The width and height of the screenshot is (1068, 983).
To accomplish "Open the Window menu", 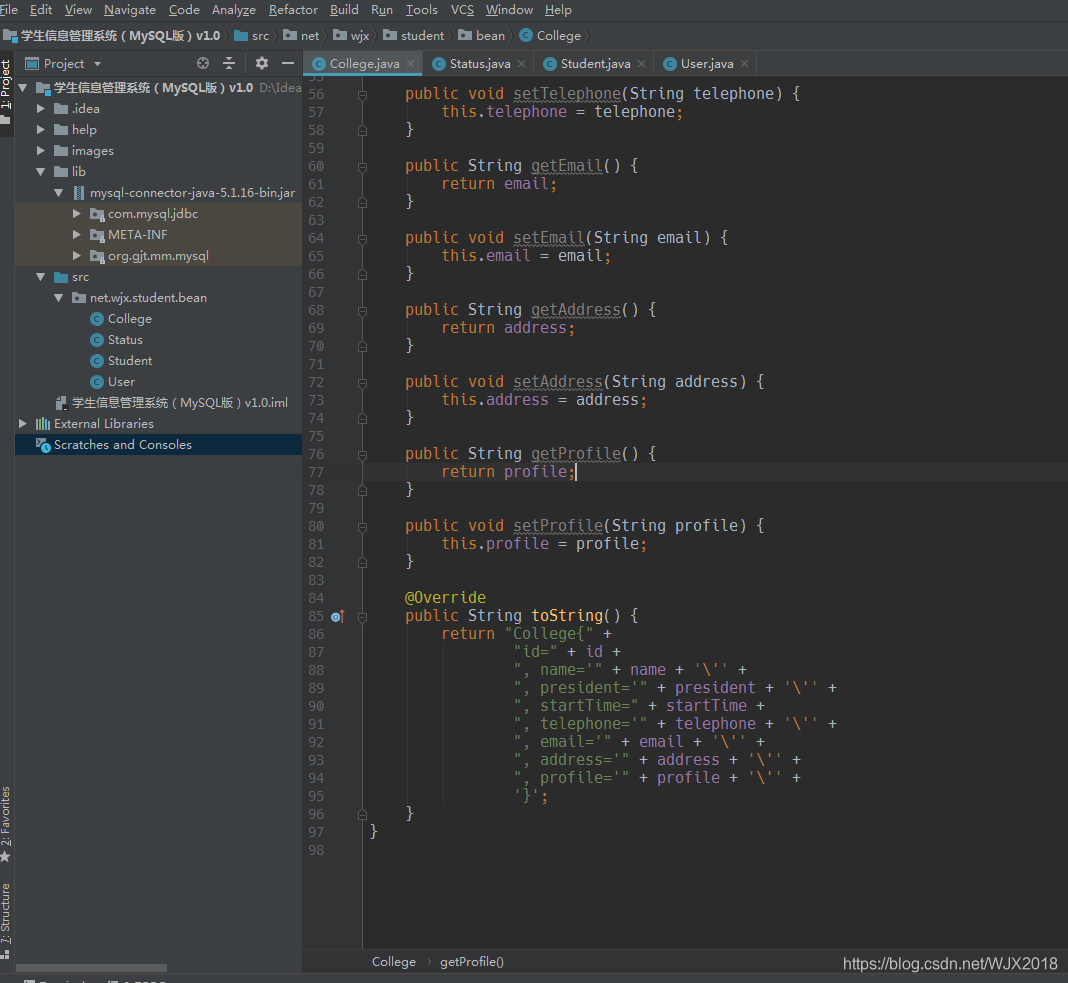I will pyautogui.click(x=509, y=10).
